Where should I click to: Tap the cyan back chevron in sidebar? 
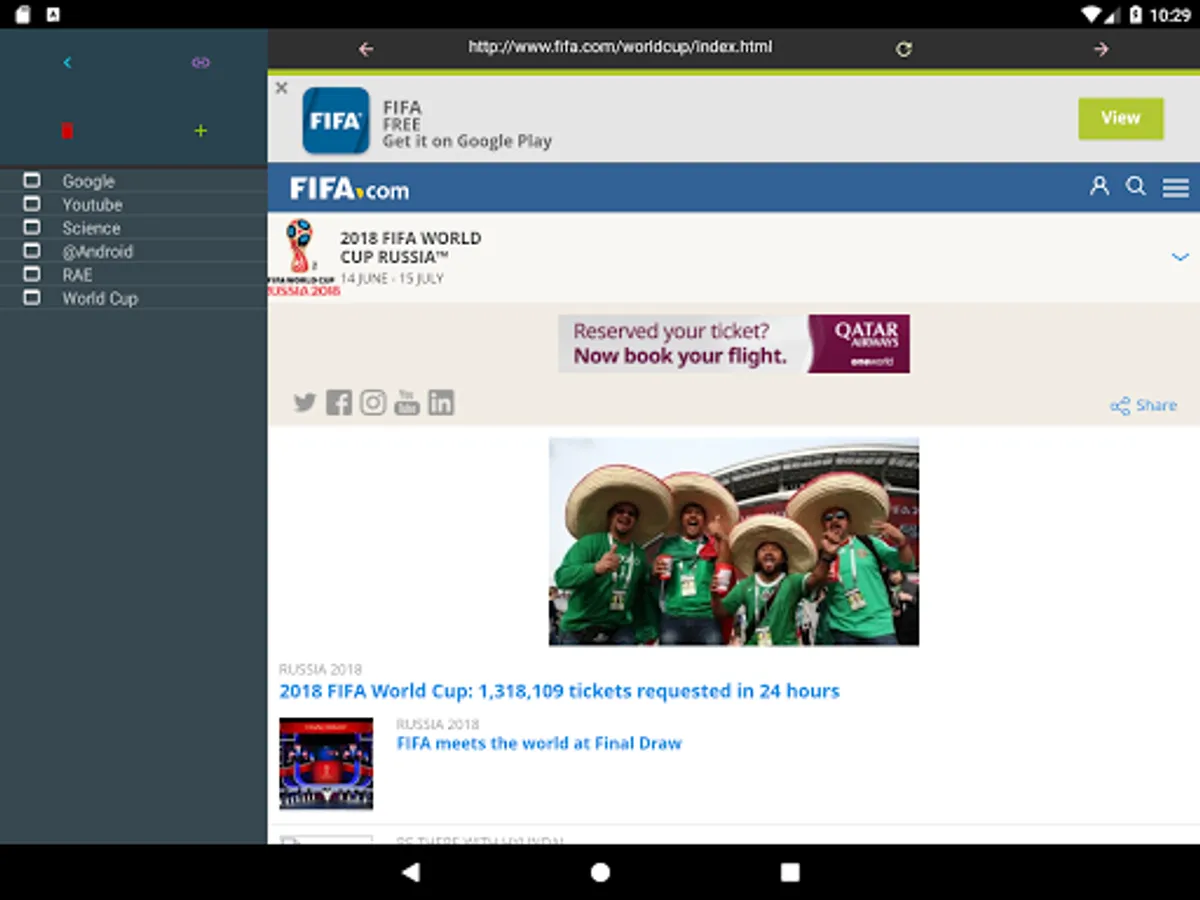[x=67, y=63]
